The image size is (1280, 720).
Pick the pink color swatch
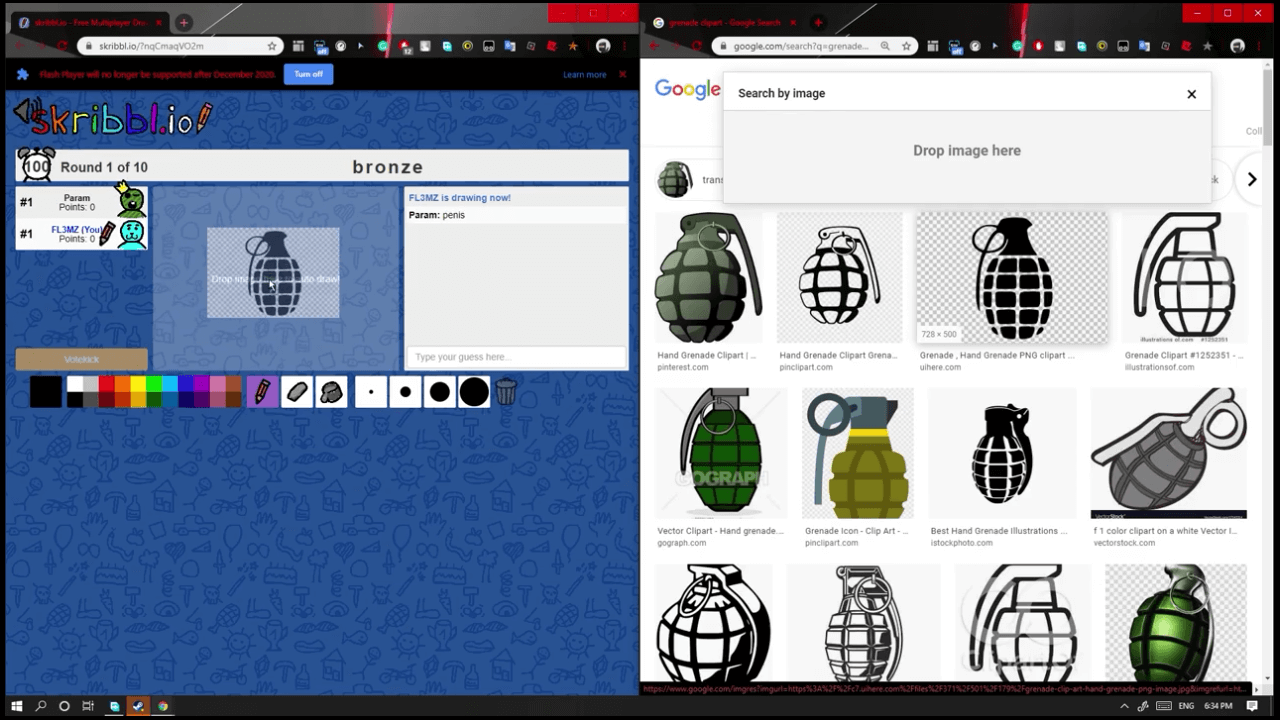tap(217, 384)
